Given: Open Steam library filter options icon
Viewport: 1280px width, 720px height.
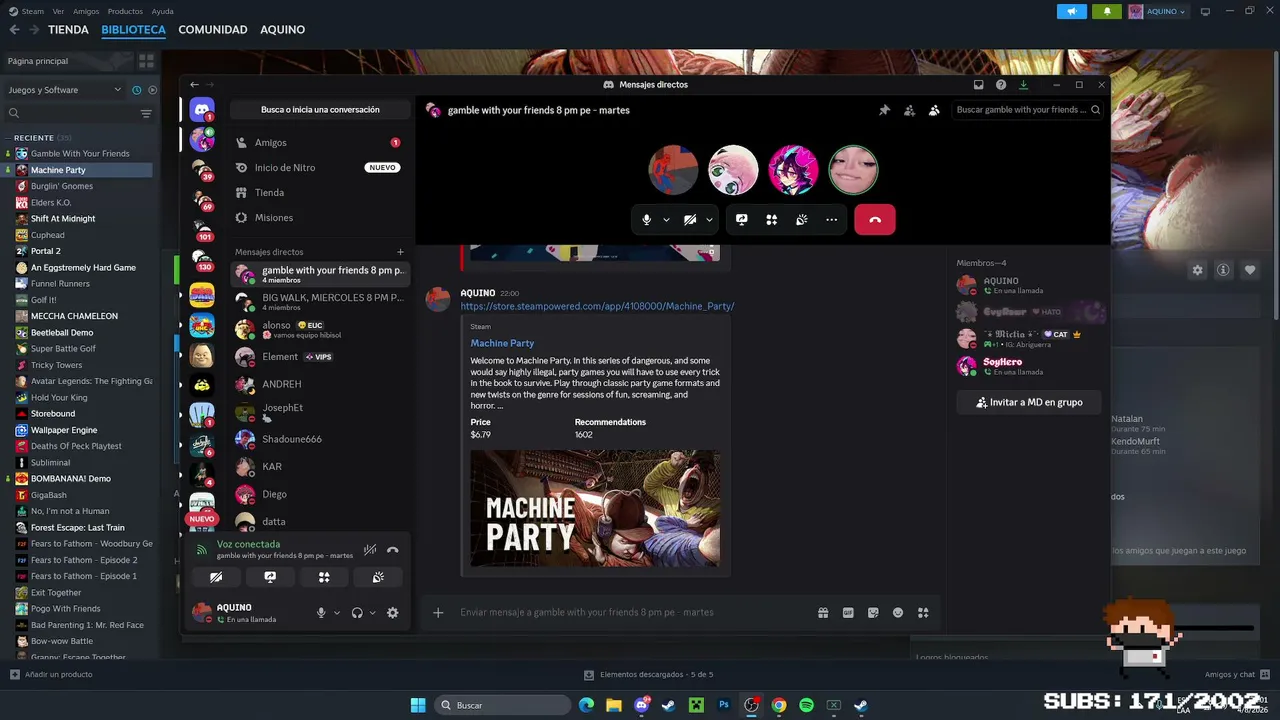Looking at the screenshot, I should (146, 114).
